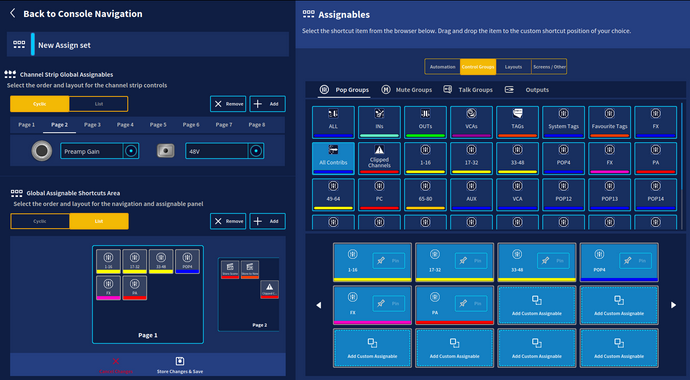Click Add in Channel Strip Global Assignables
Viewport: 690px width, 380px height.
[268, 104]
